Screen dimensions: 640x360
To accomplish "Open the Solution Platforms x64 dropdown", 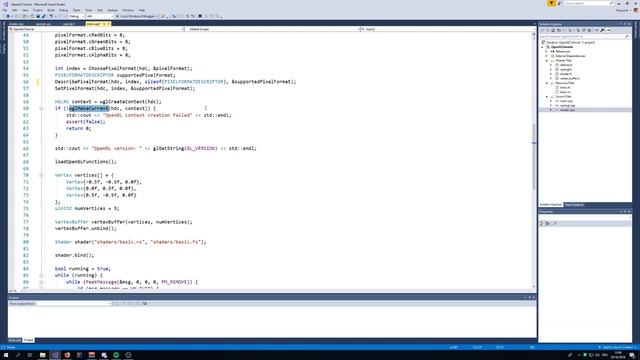I will [x=100, y=16].
